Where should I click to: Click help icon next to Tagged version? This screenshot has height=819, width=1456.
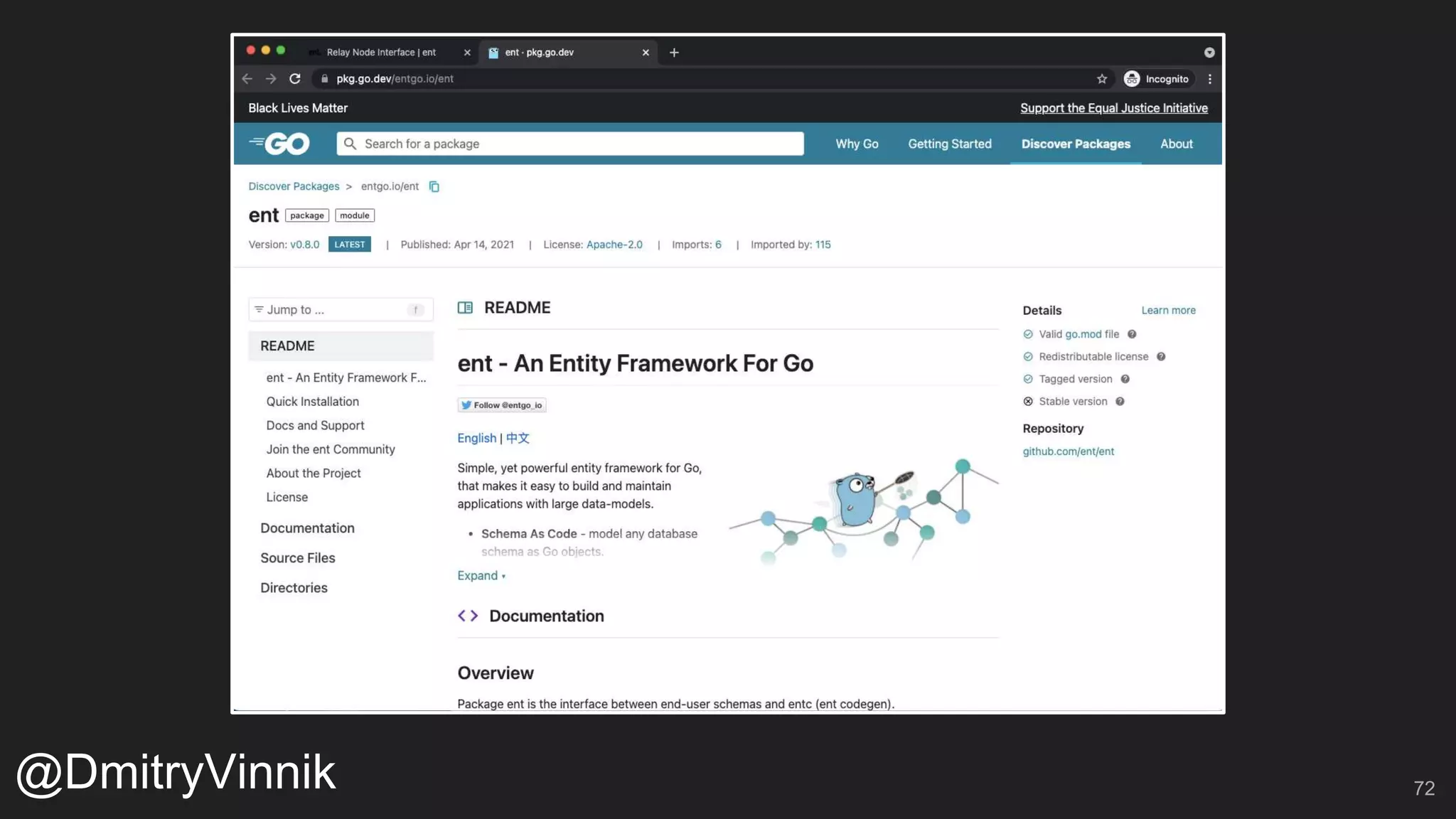(x=1125, y=380)
